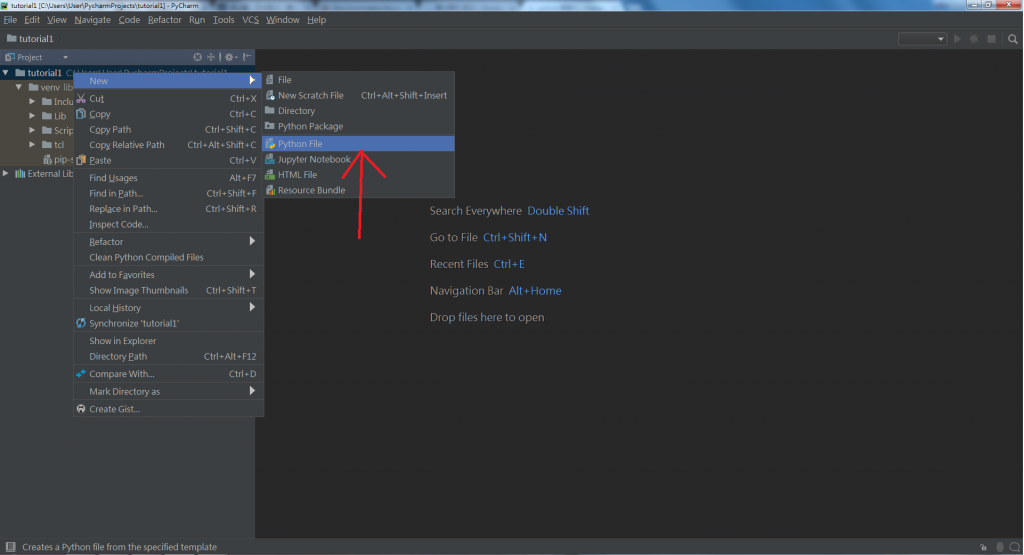Open the Project view selector dropdown
1024x555 pixels.
(65, 57)
